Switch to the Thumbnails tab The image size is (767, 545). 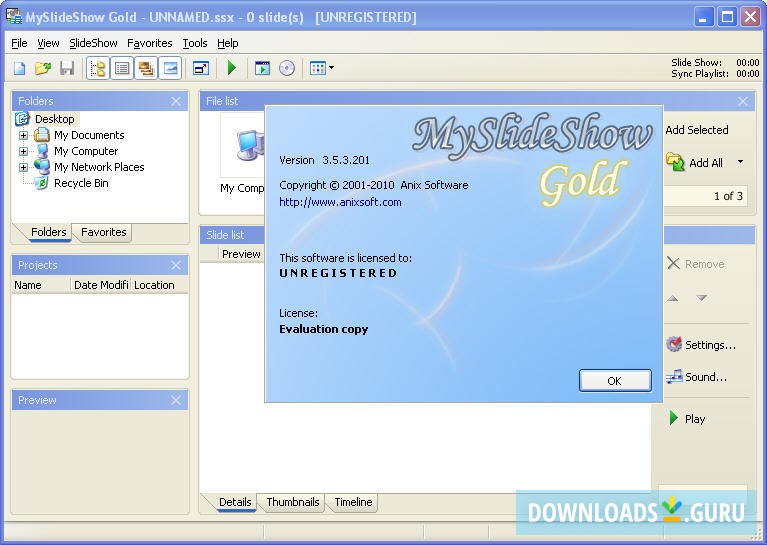(x=293, y=502)
